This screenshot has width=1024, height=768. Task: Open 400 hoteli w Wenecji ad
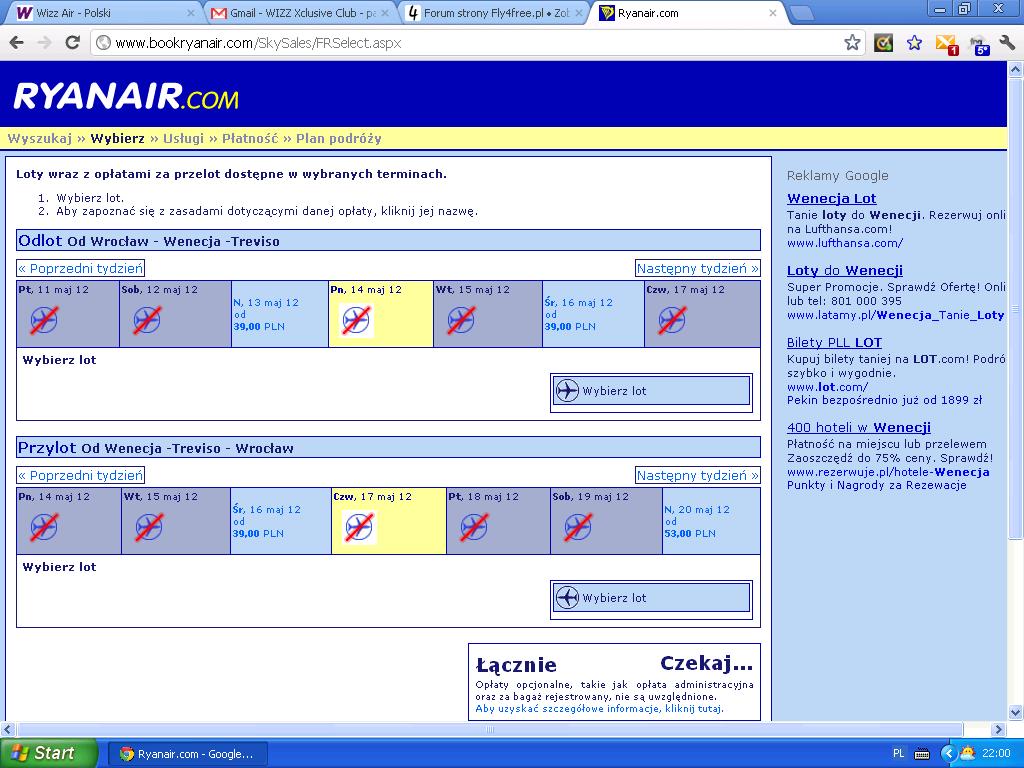[x=859, y=428]
